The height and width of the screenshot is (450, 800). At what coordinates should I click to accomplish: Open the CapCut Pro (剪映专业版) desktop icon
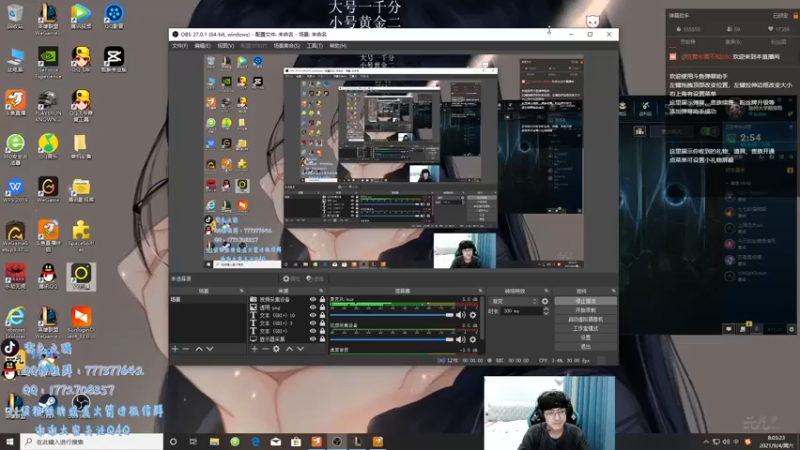114,59
